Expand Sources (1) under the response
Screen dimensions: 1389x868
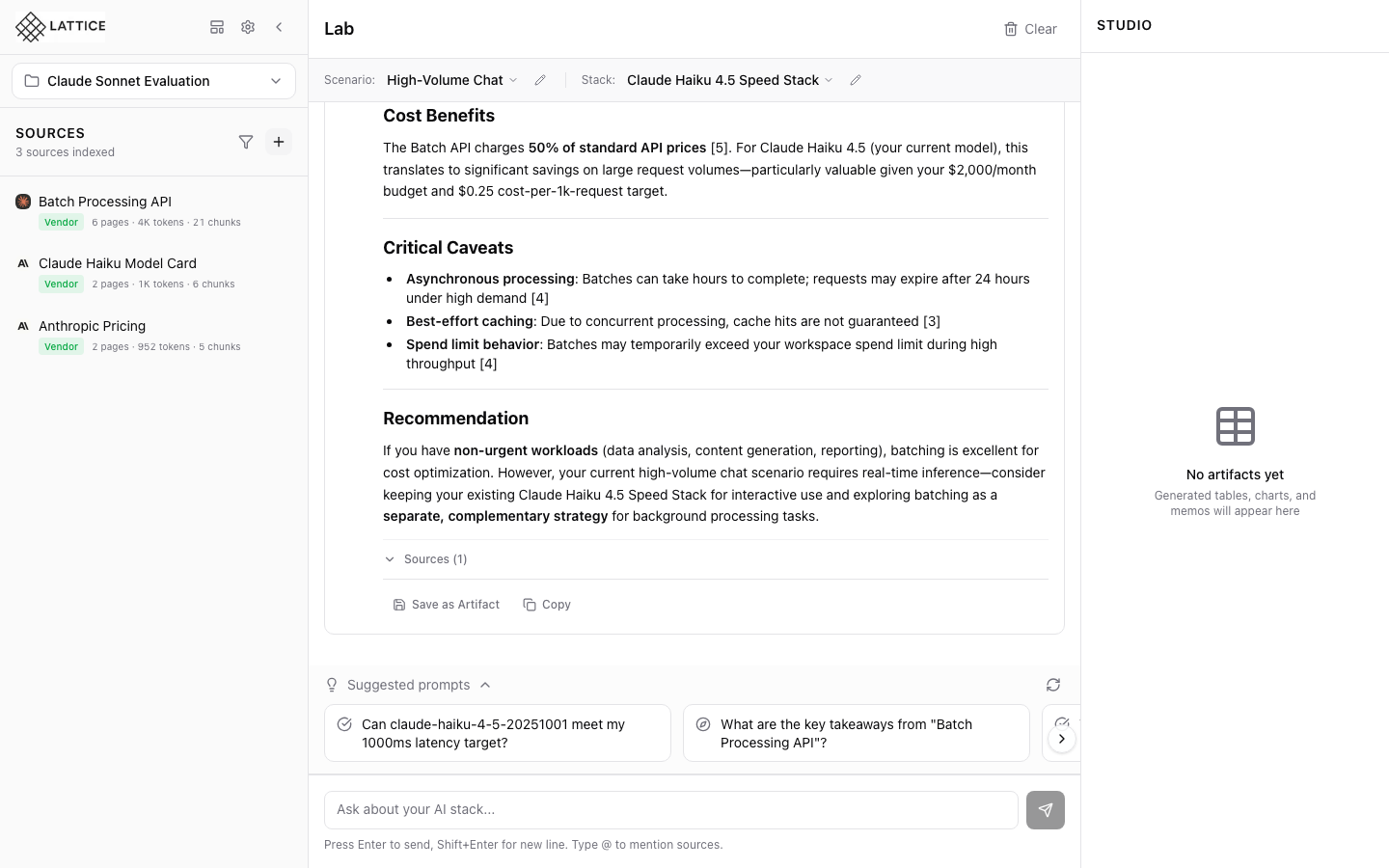[425, 559]
